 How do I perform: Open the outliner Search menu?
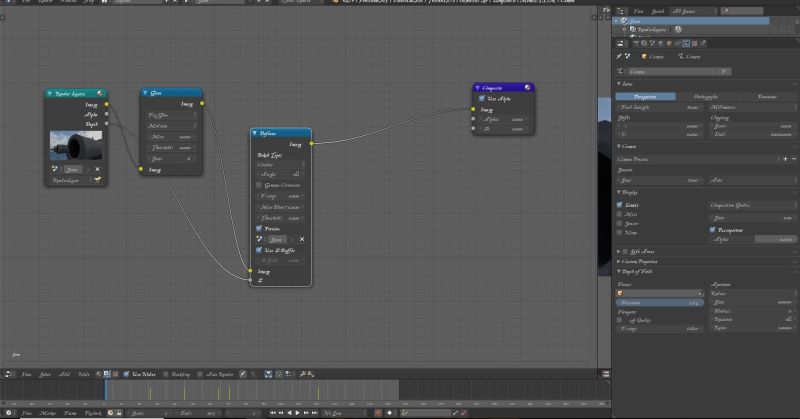(658, 11)
